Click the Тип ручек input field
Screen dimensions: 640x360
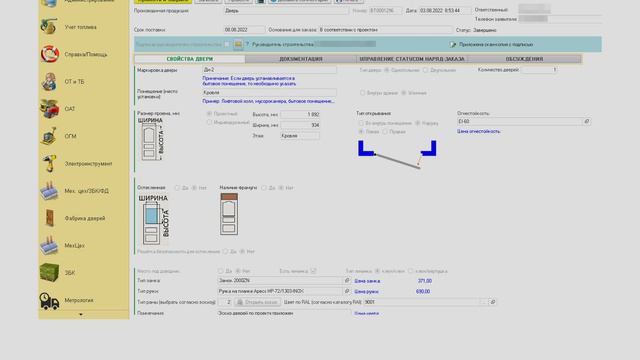pos(280,291)
